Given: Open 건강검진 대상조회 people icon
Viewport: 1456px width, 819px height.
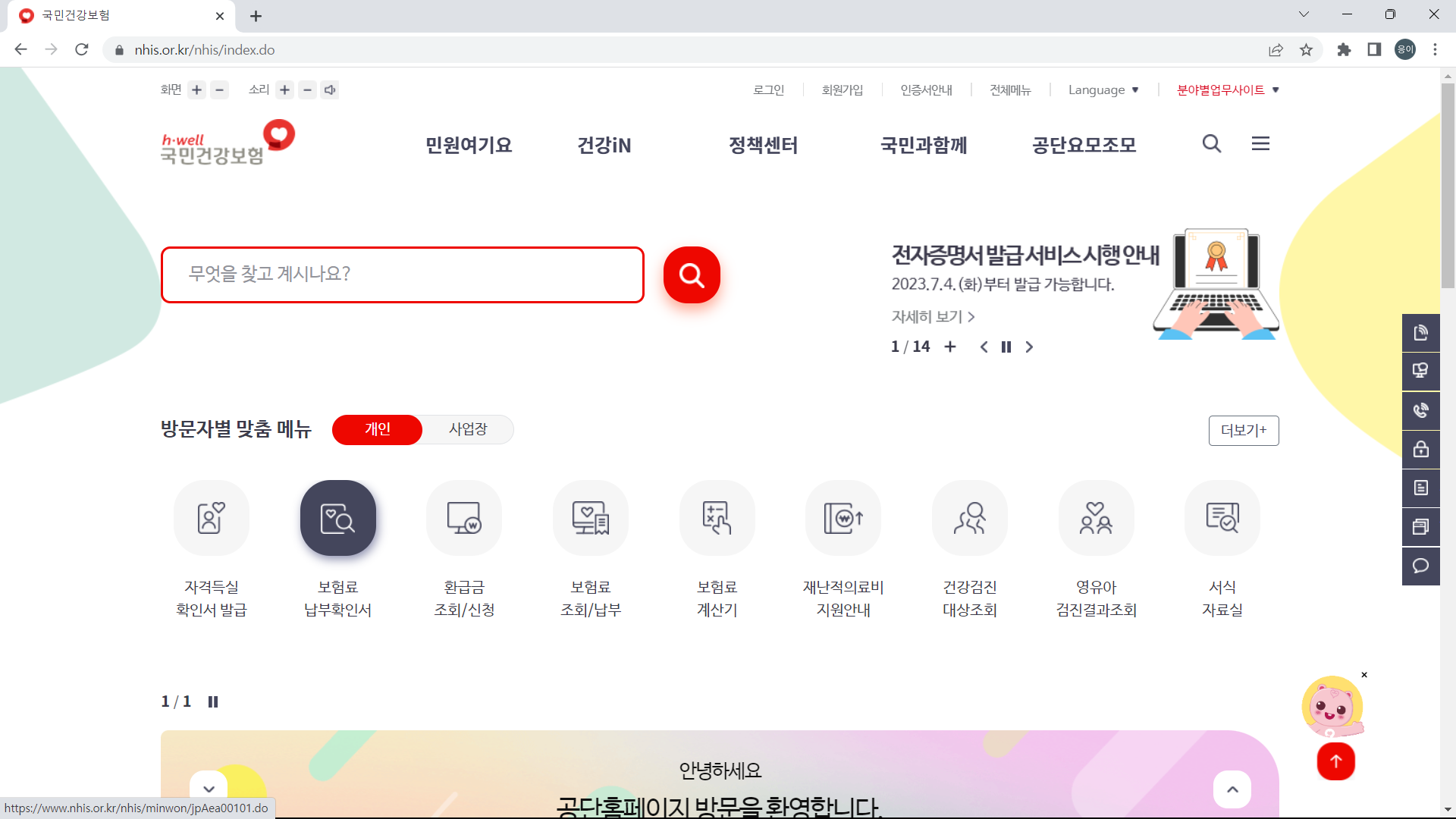Looking at the screenshot, I should 969,518.
